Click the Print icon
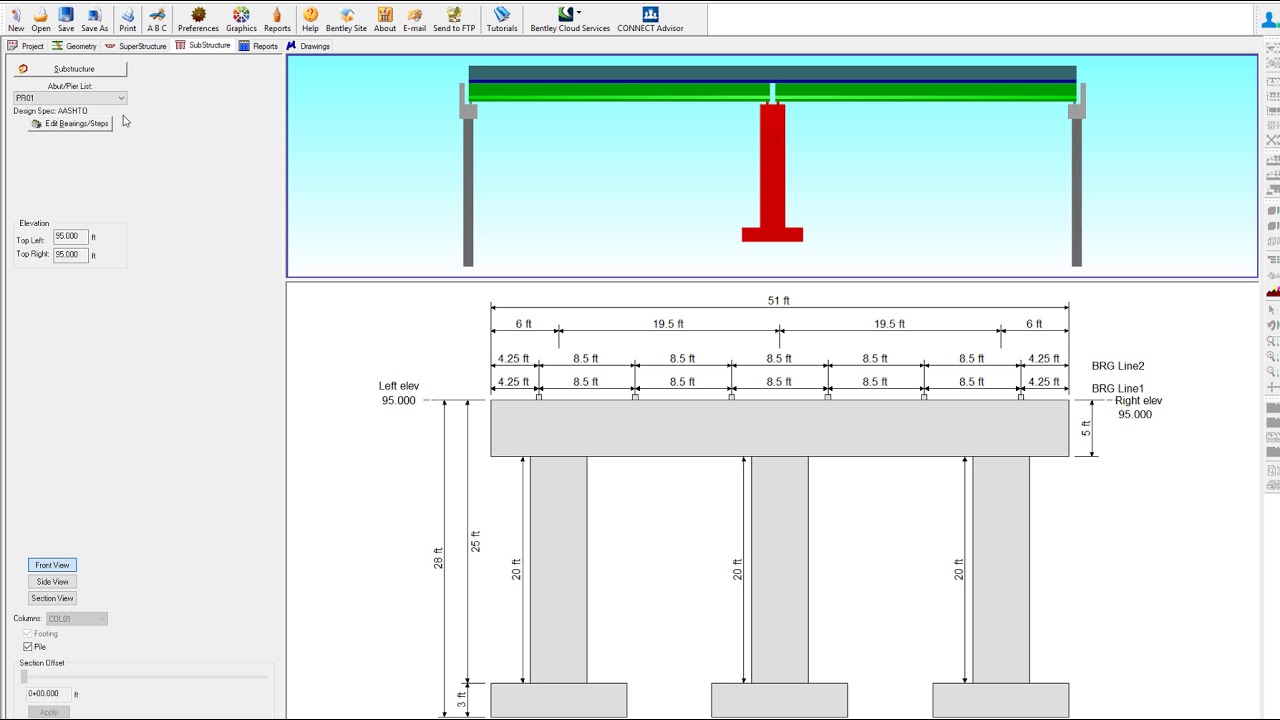The width and height of the screenshot is (1280, 720). click(x=128, y=19)
